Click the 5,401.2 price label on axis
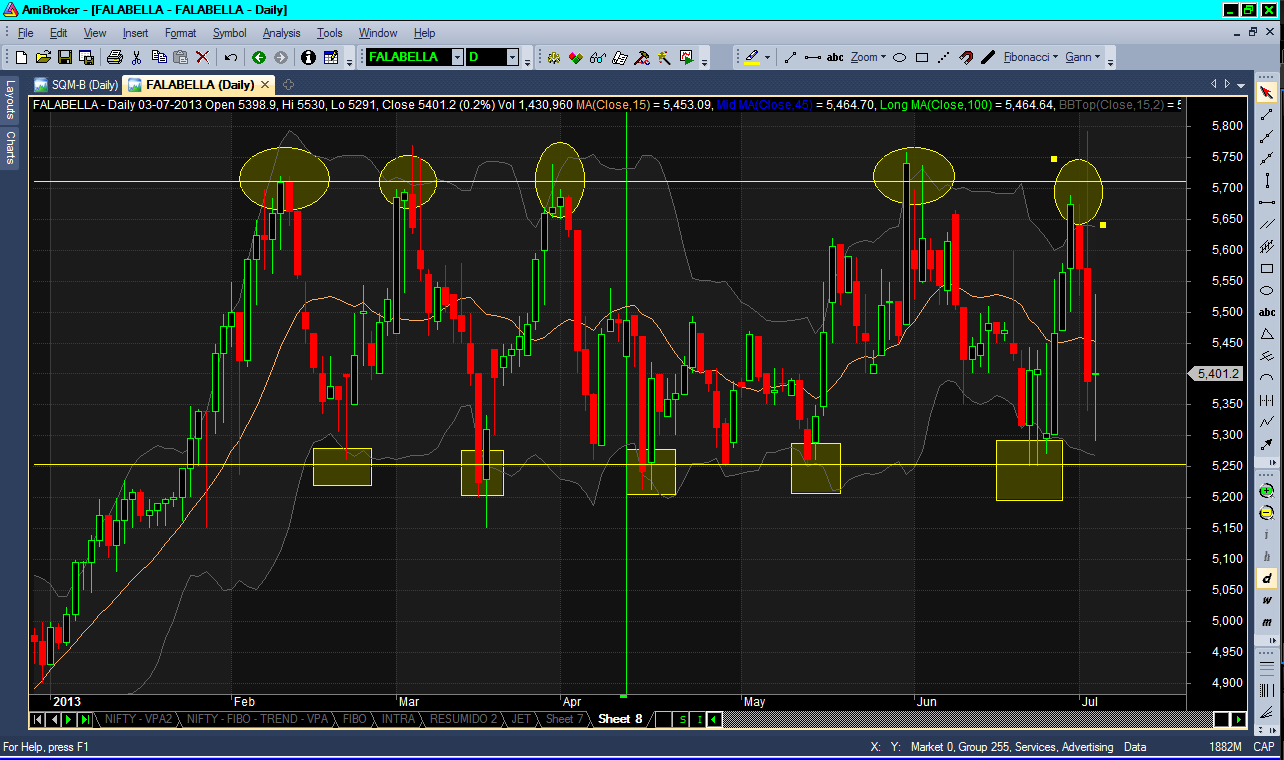1284x760 pixels. 1219,374
